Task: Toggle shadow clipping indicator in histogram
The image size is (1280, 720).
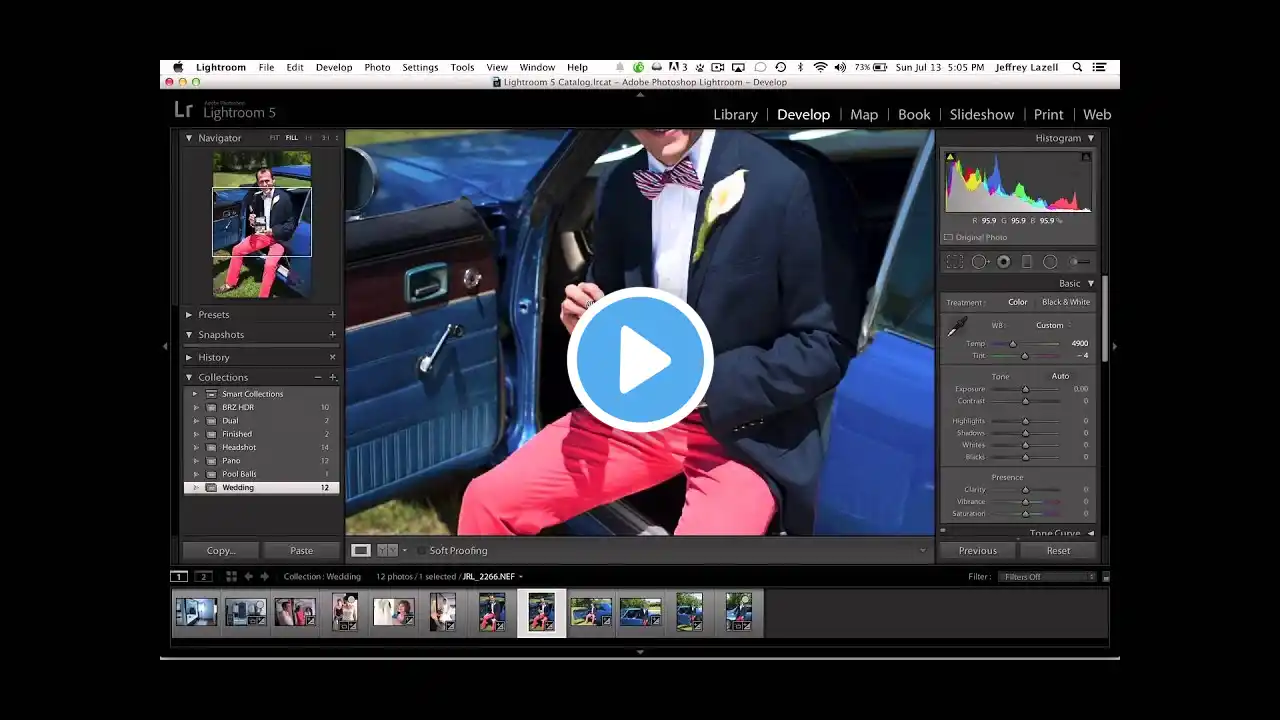Action: click(x=950, y=157)
